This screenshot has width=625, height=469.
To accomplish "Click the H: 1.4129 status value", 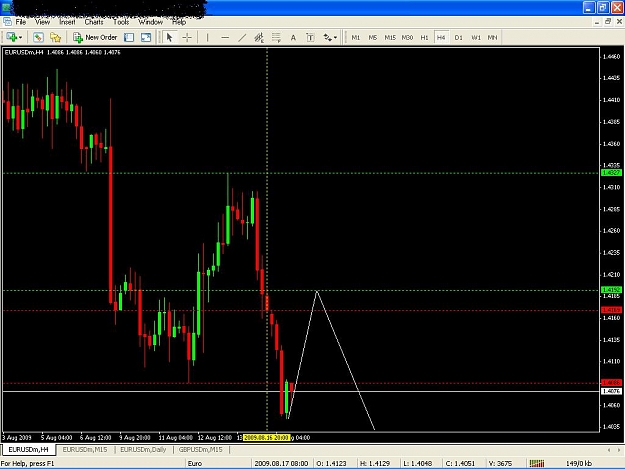I will click(375, 463).
